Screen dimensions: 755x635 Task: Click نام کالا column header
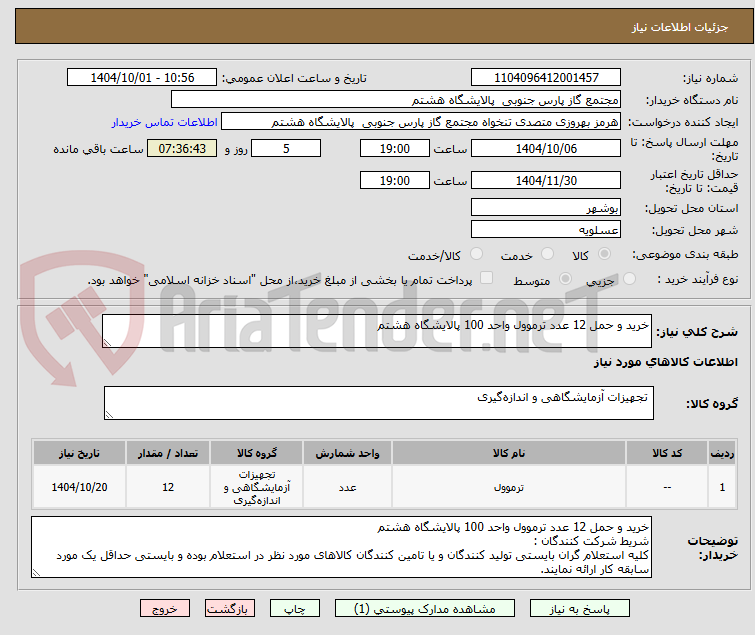pyautogui.click(x=509, y=453)
